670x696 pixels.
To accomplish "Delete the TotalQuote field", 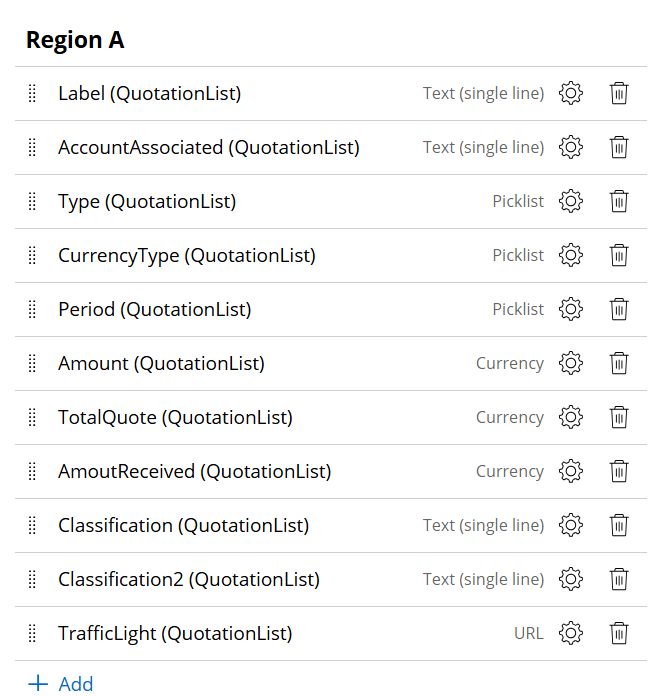I will pyautogui.click(x=619, y=417).
